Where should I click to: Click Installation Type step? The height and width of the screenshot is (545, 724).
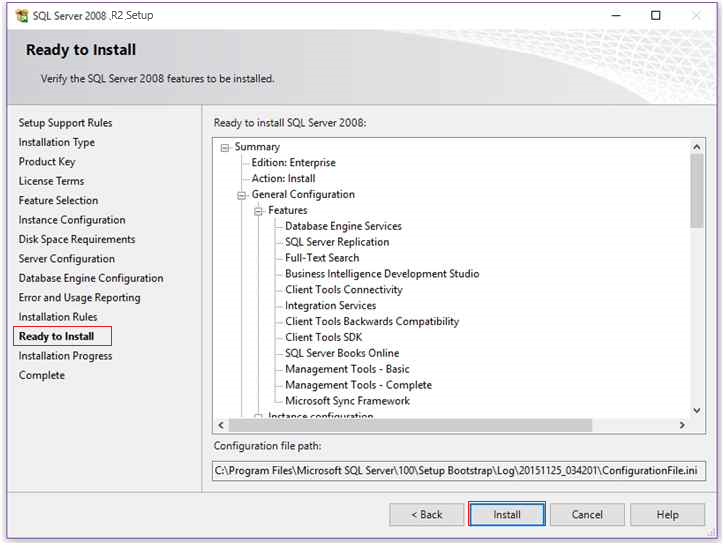tap(56, 142)
